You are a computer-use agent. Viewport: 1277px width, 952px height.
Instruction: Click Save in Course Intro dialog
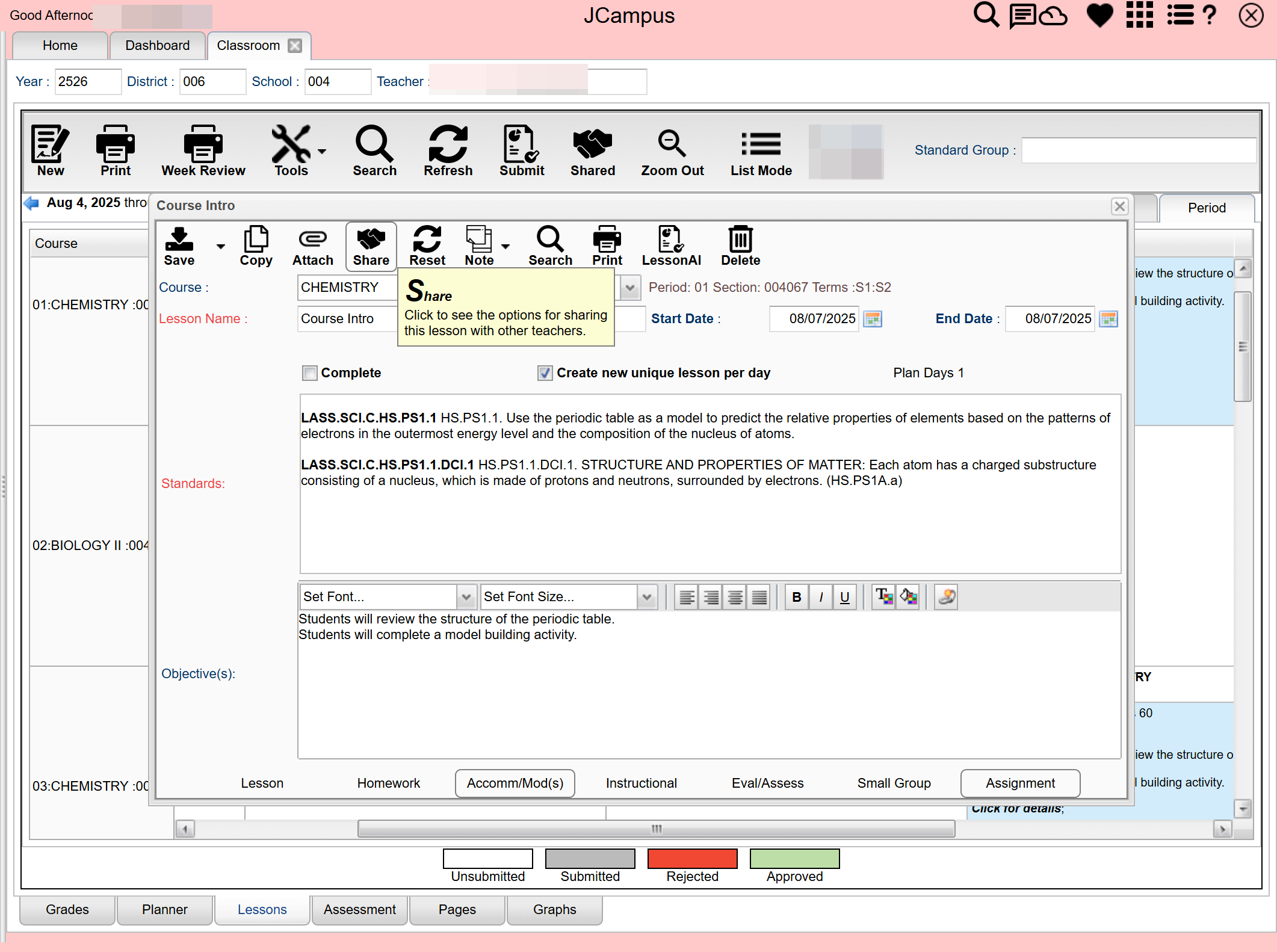pos(179,246)
